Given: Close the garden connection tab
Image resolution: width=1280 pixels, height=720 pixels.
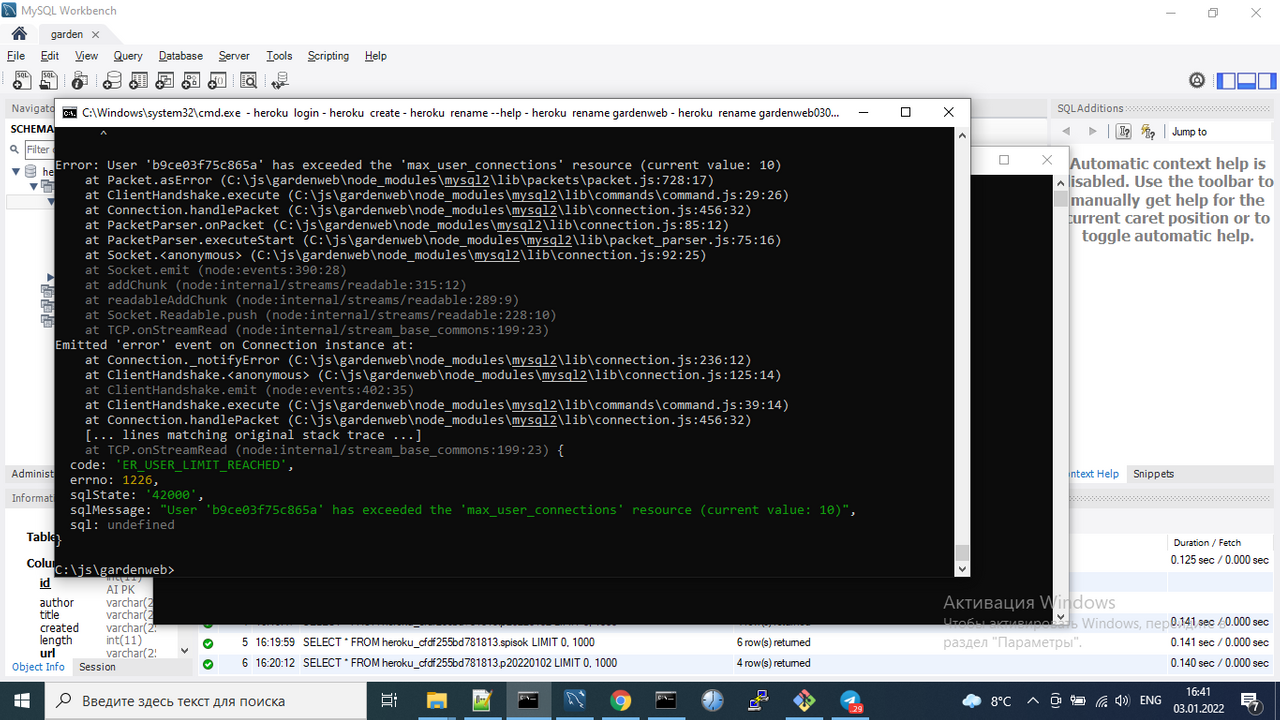Looking at the screenshot, I should click(96, 34).
